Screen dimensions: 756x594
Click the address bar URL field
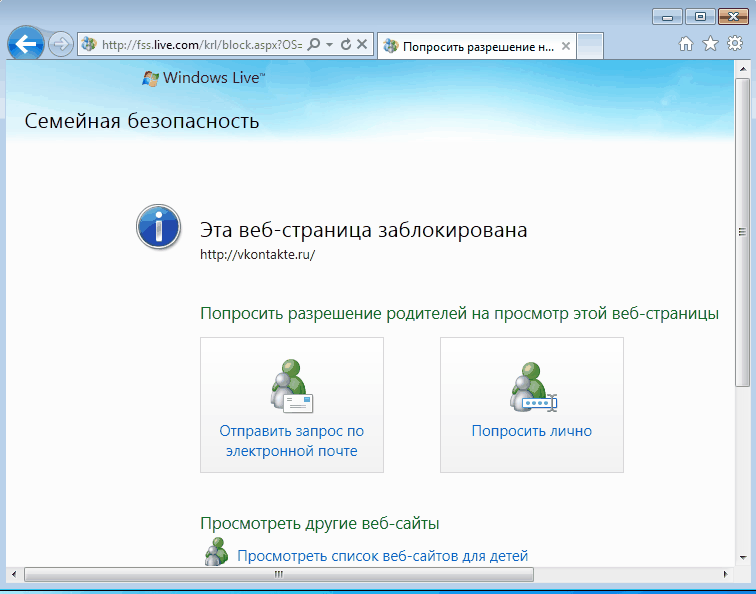tap(202, 45)
